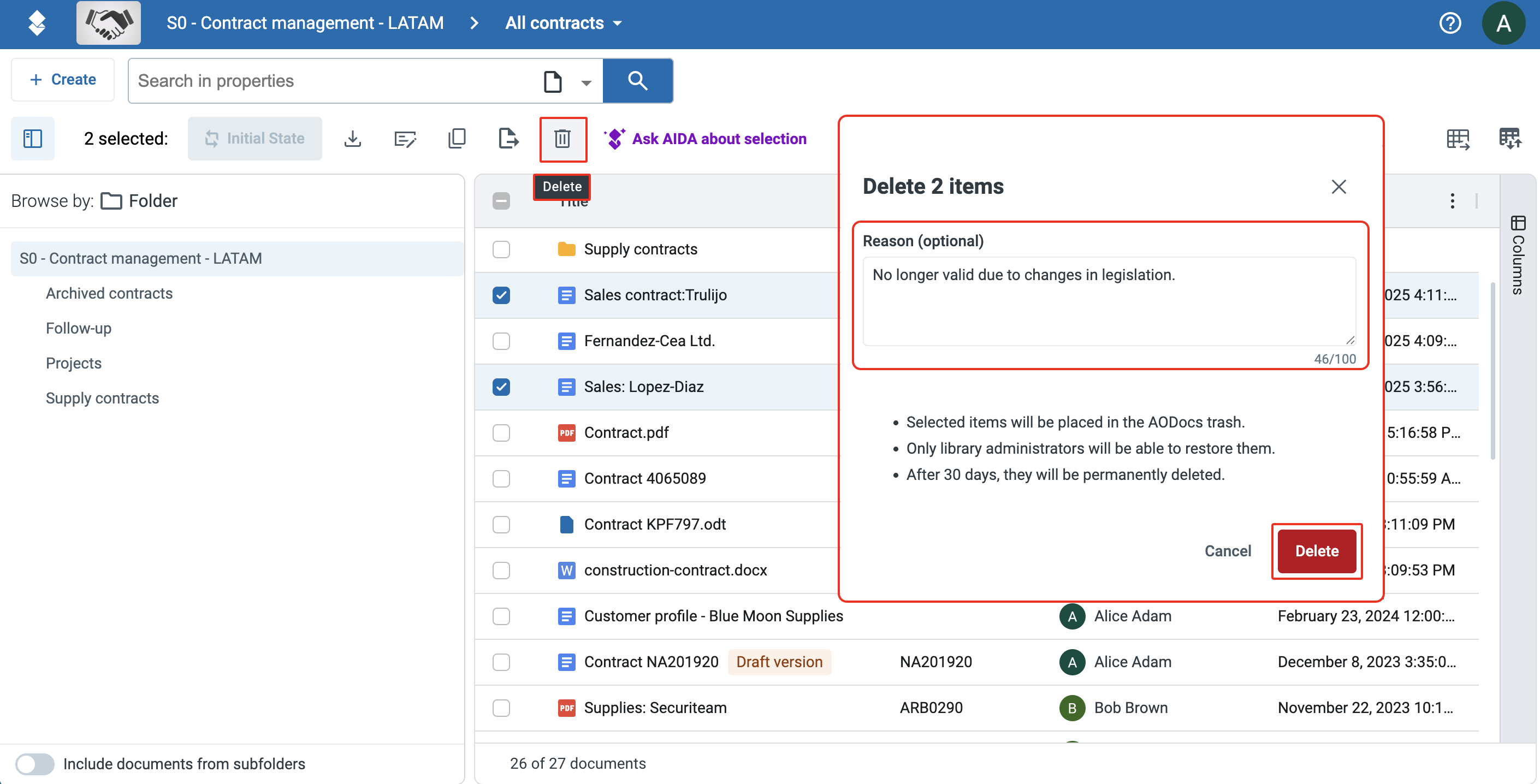Open Contract.pdf document
The width and height of the screenshot is (1540, 784).
[x=626, y=432]
